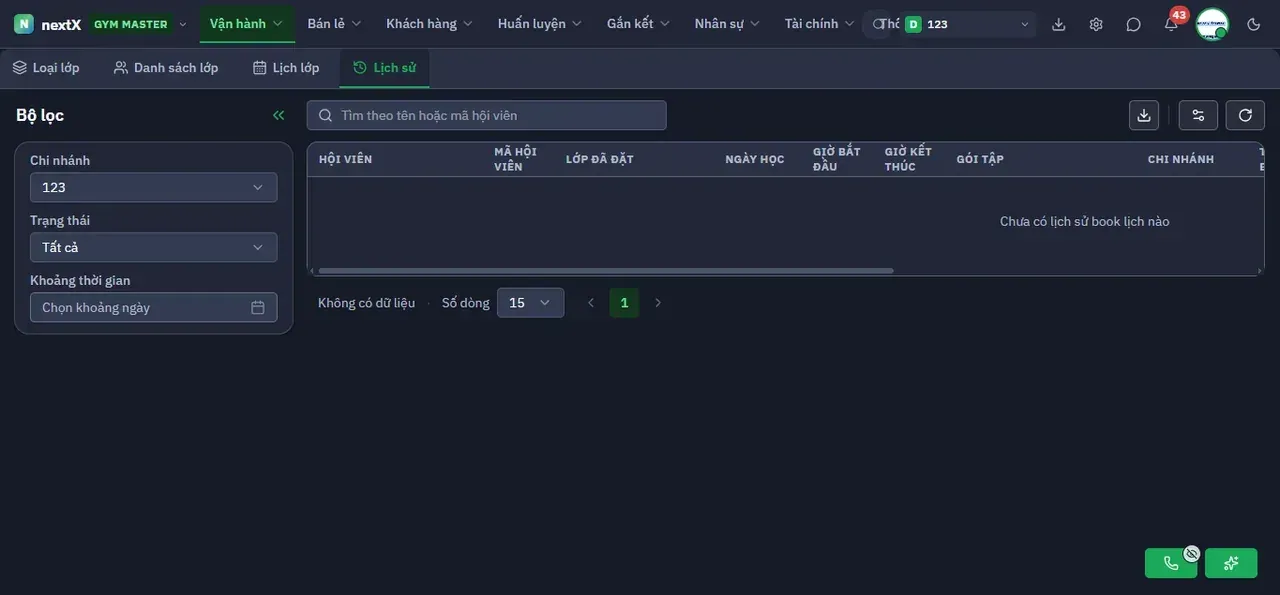Select page 1 in pagination
This screenshot has height=595, width=1280.
point(624,303)
